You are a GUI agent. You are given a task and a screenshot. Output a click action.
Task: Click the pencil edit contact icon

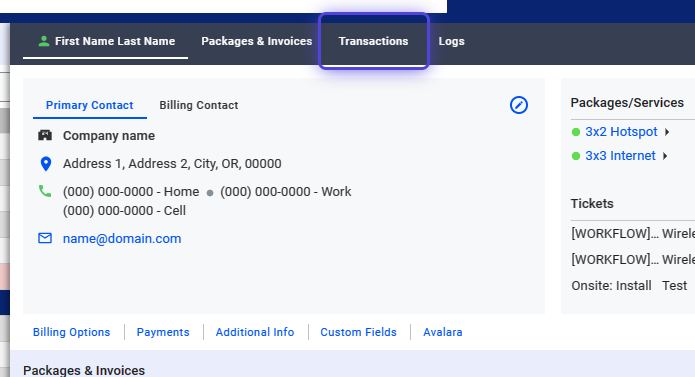[519, 105]
